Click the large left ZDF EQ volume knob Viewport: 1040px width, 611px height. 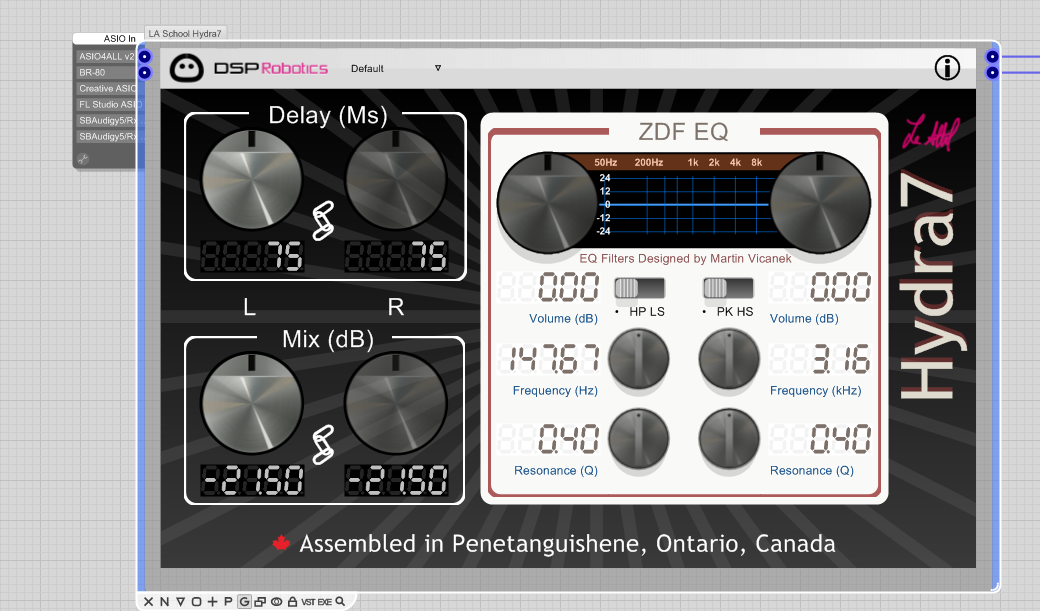[548, 203]
